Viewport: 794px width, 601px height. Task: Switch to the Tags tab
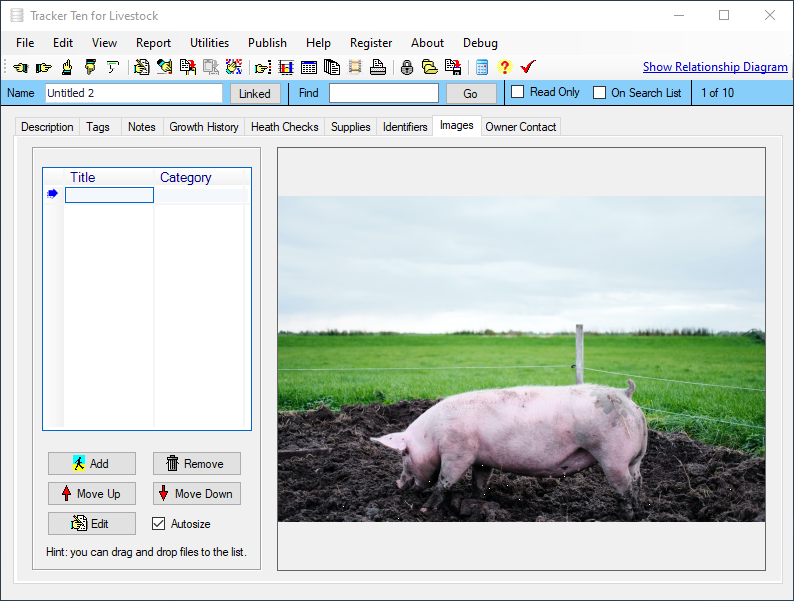click(98, 127)
